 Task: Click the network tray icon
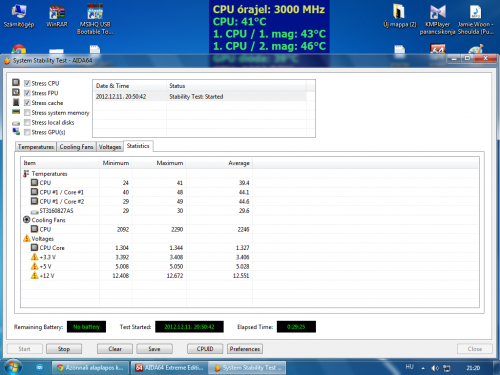click(447, 368)
